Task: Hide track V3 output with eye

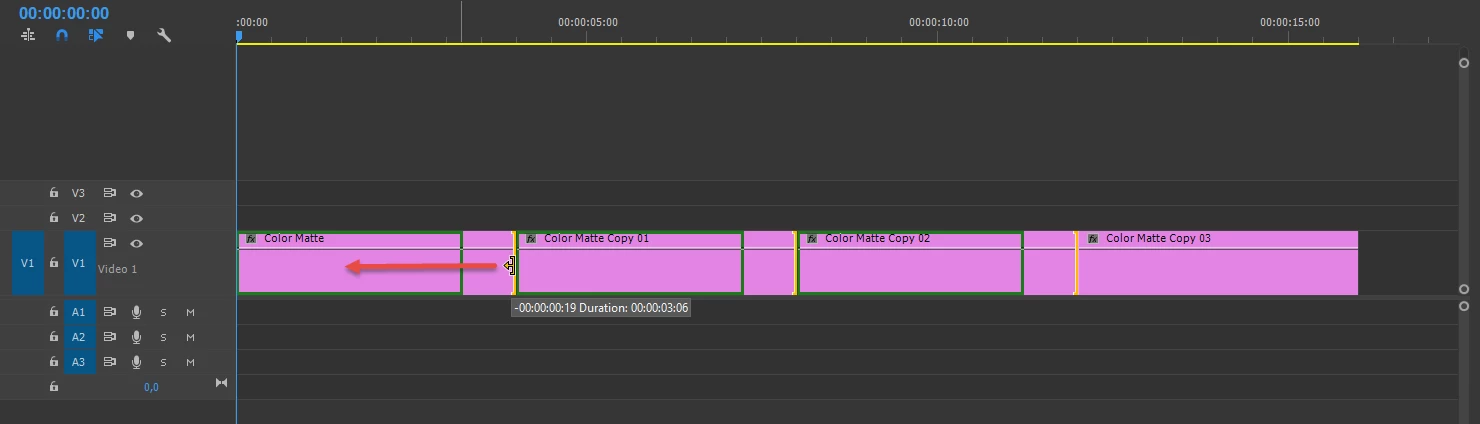Action: [x=137, y=193]
